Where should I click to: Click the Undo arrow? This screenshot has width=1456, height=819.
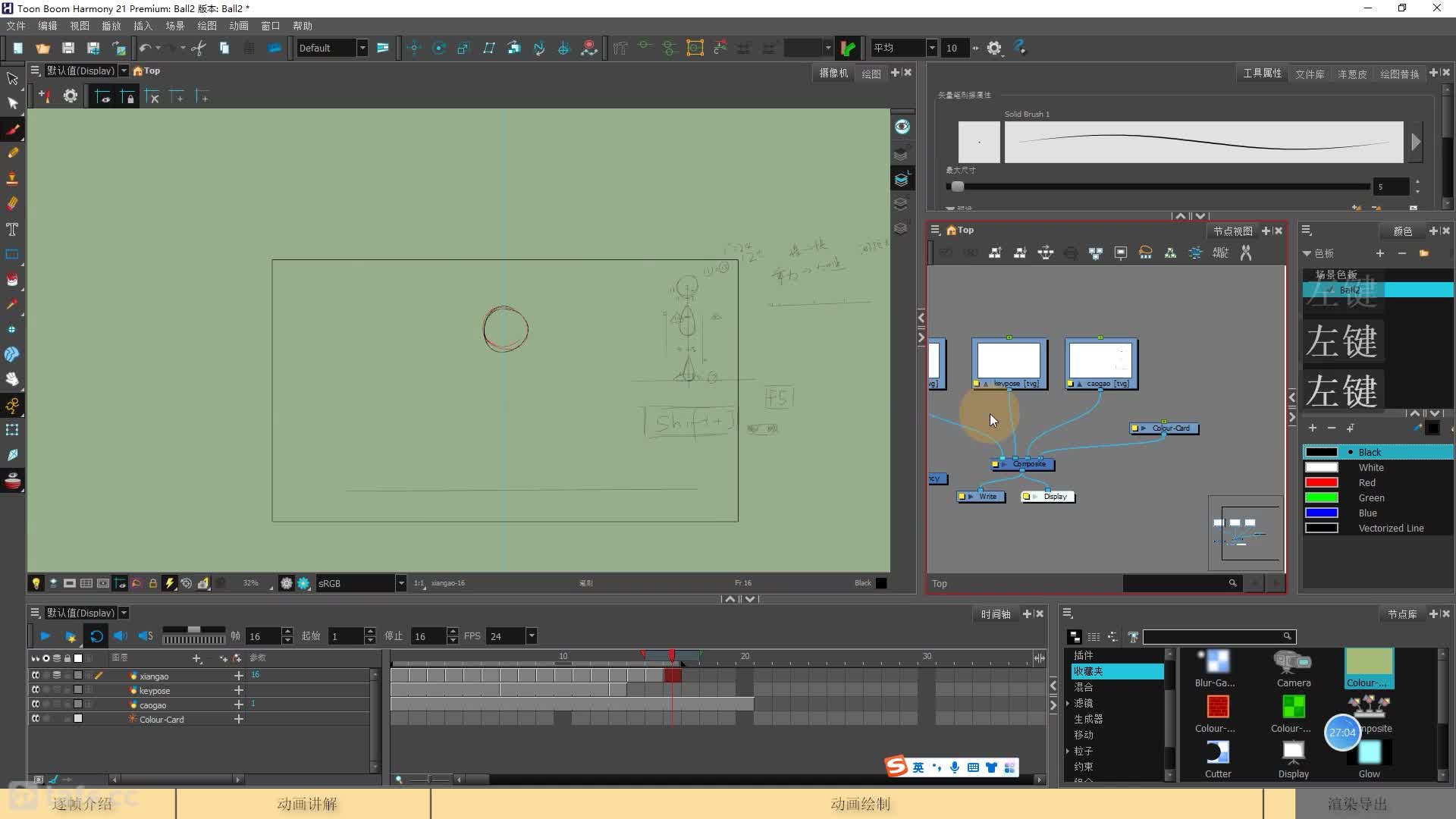(x=145, y=48)
